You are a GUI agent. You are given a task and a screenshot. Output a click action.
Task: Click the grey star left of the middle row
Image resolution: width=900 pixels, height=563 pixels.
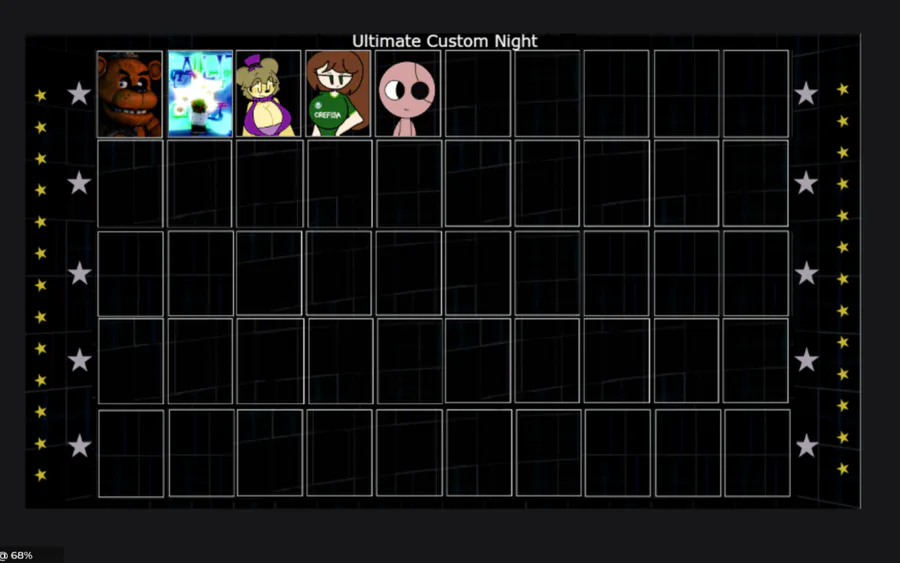[x=79, y=273]
